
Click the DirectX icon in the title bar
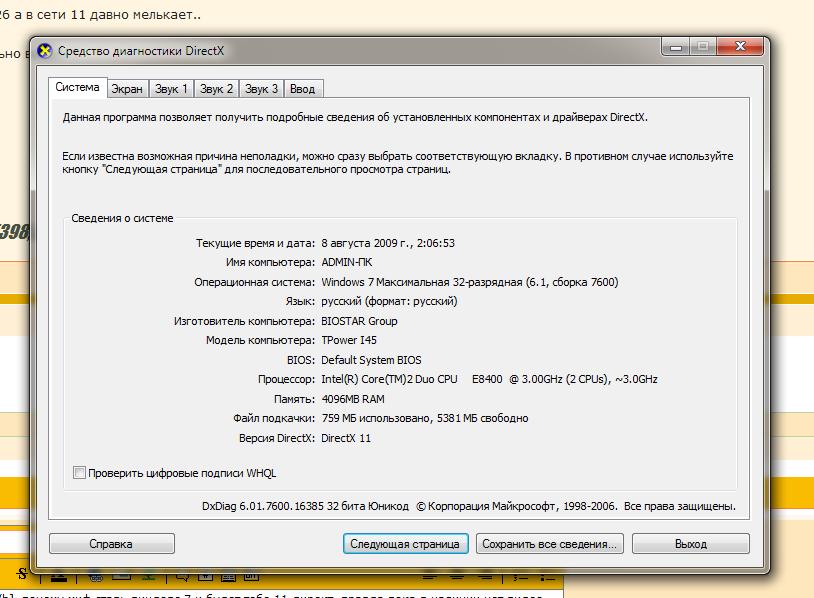(x=45, y=51)
